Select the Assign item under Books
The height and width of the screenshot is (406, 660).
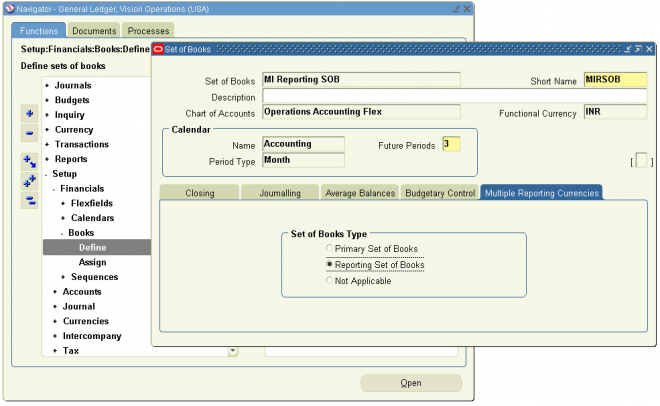point(92,263)
